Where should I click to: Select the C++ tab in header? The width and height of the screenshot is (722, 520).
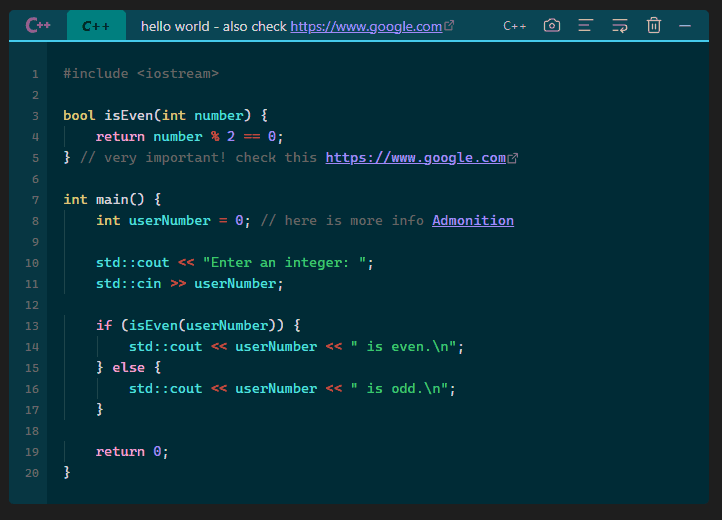[x=96, y=26]
